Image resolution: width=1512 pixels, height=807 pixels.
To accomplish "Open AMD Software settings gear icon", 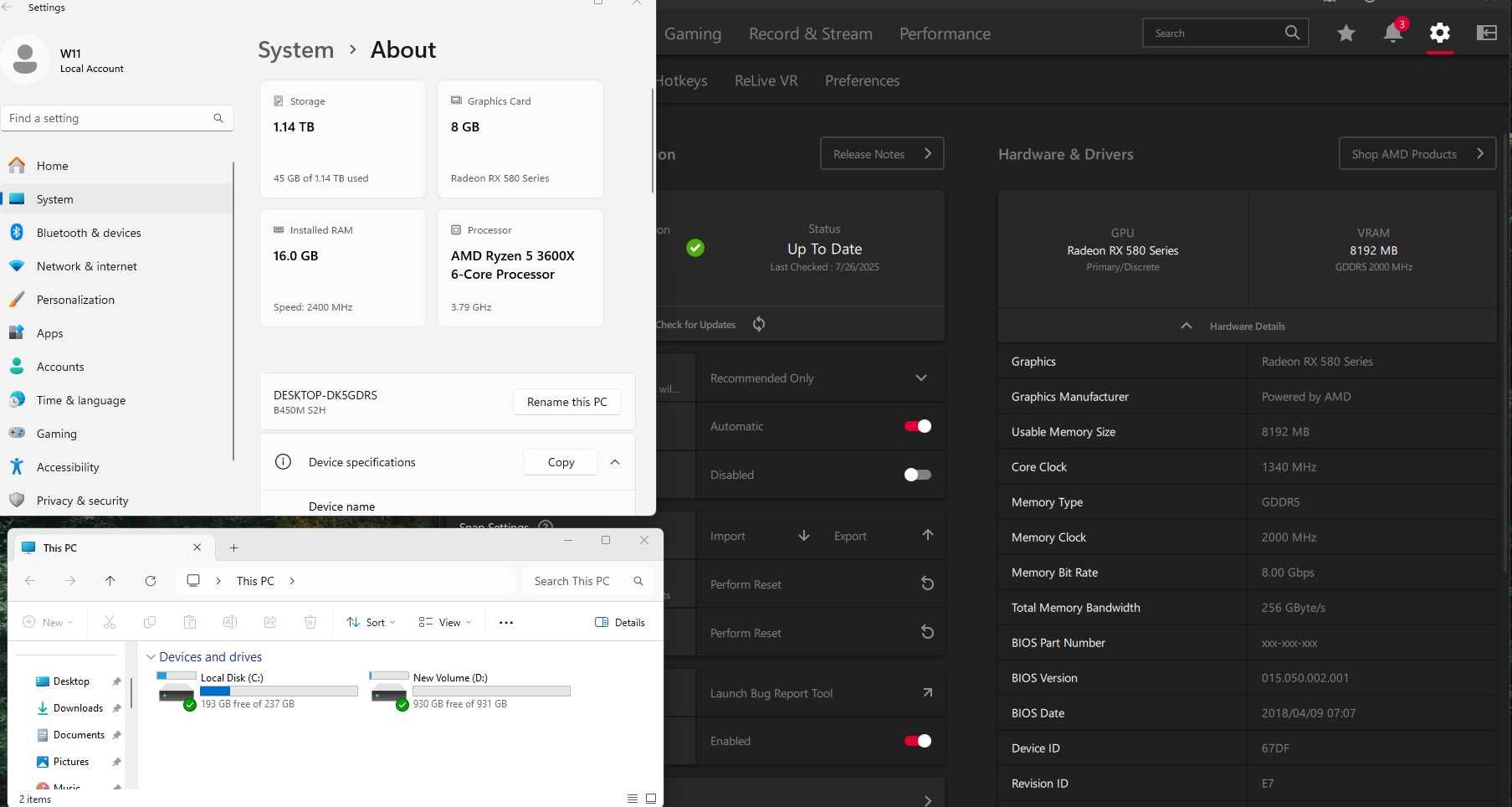I will (x=1439, y=33).
